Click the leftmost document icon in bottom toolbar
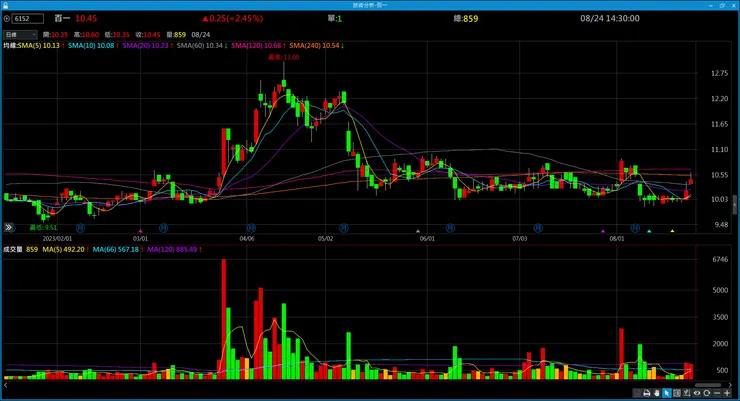The width and height of the screenshot is (740, 401). pos(637,393)
